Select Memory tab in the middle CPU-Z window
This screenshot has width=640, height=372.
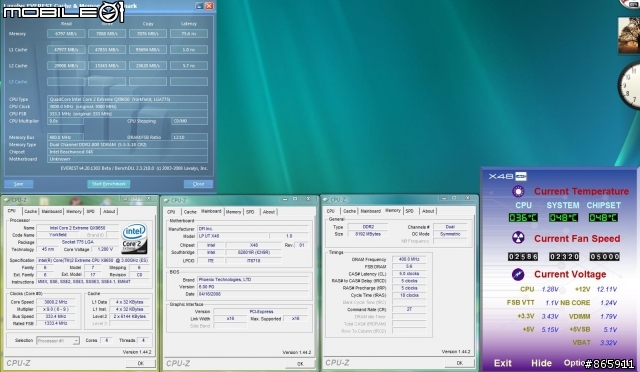click(x=233, y=212)
